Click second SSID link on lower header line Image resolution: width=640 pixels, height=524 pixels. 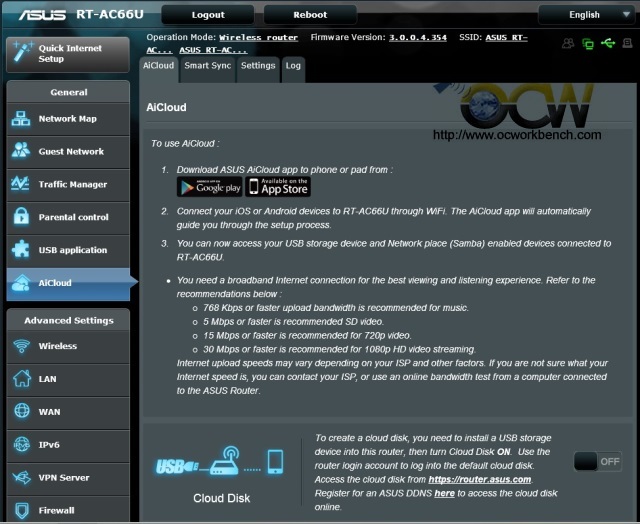pyautogui.click(x=213, y=50)
